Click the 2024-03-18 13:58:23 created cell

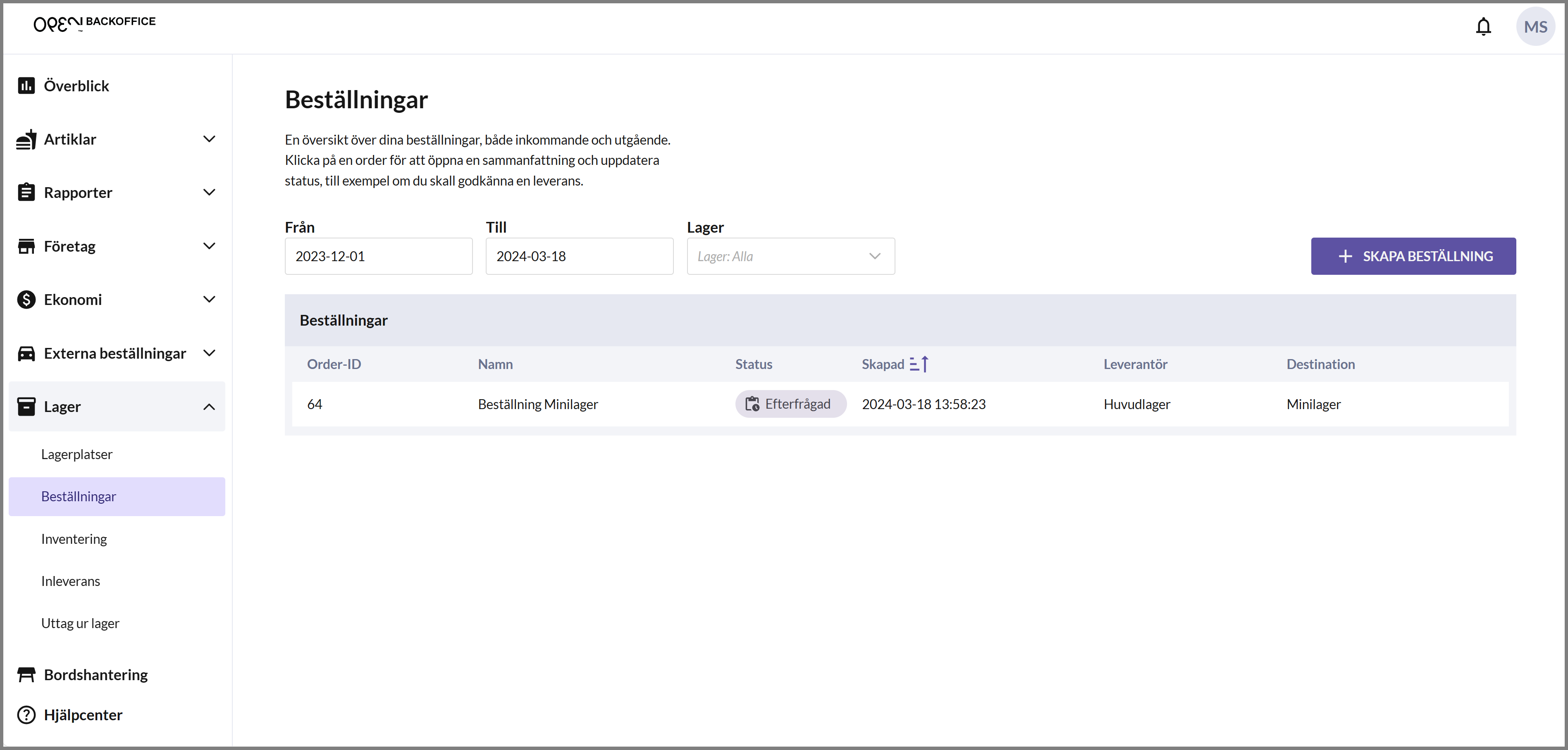(x=924, y=404)
